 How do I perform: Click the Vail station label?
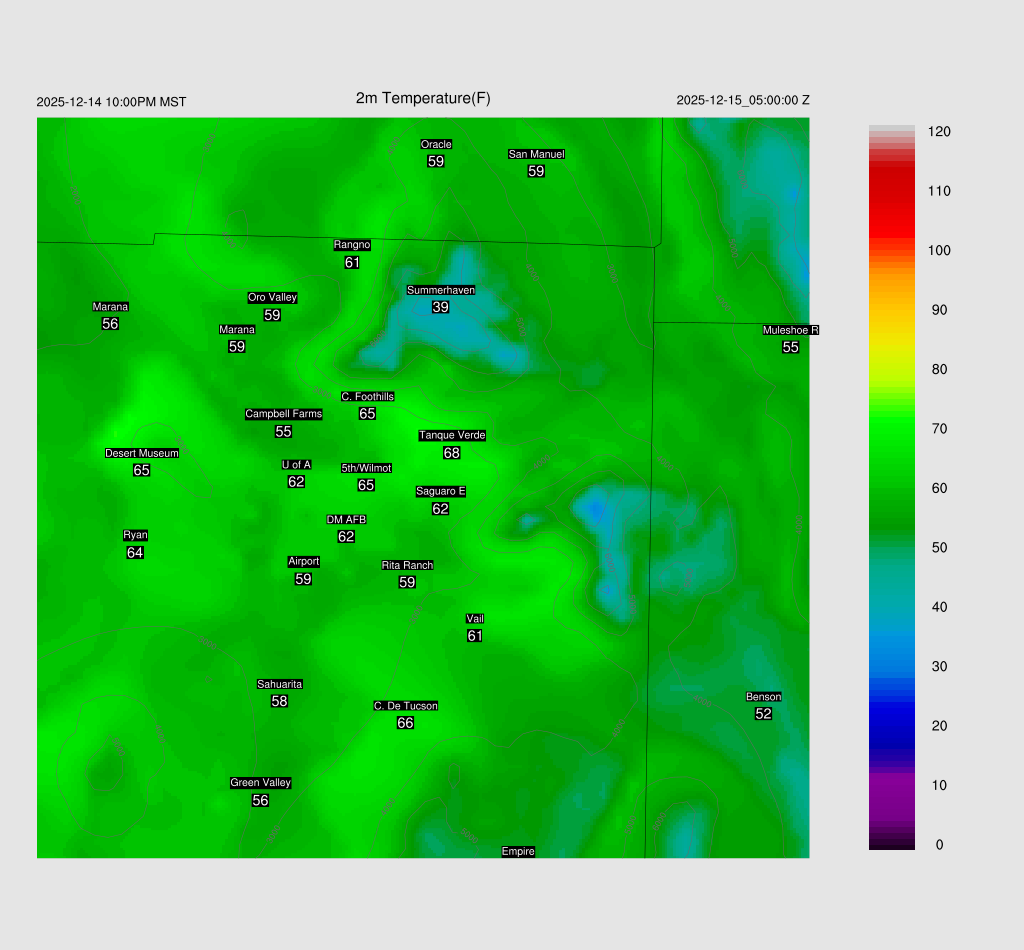pyautogui.click(x=475, y=619)
